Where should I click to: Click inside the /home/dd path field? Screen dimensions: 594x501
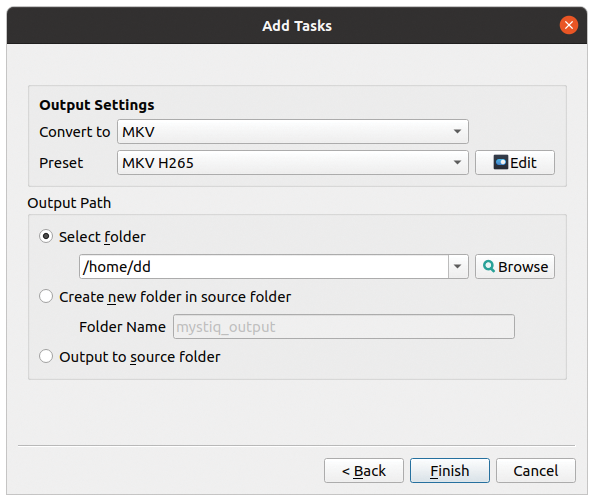[264, 267]
